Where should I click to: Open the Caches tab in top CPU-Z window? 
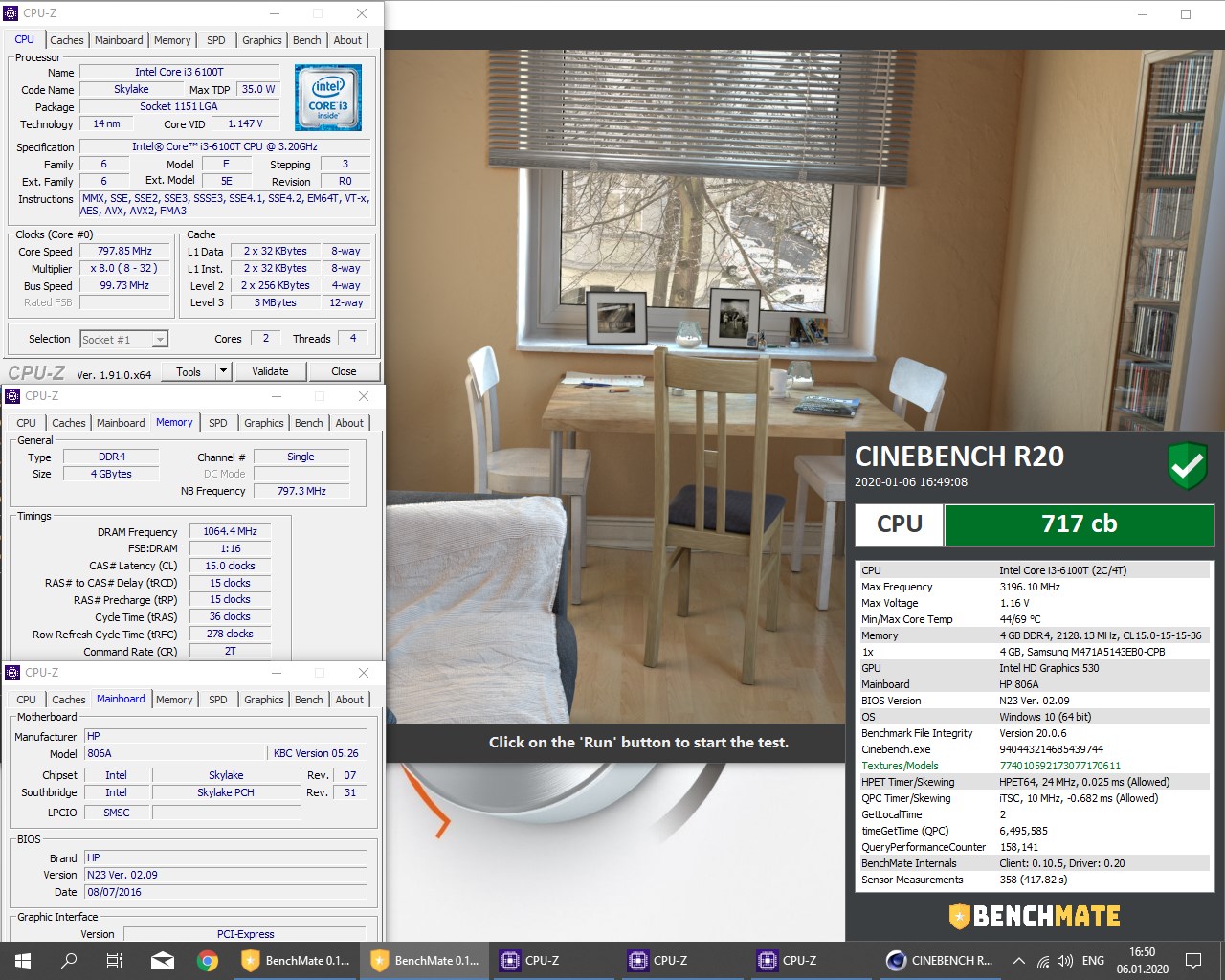click(x=67, y=40)
